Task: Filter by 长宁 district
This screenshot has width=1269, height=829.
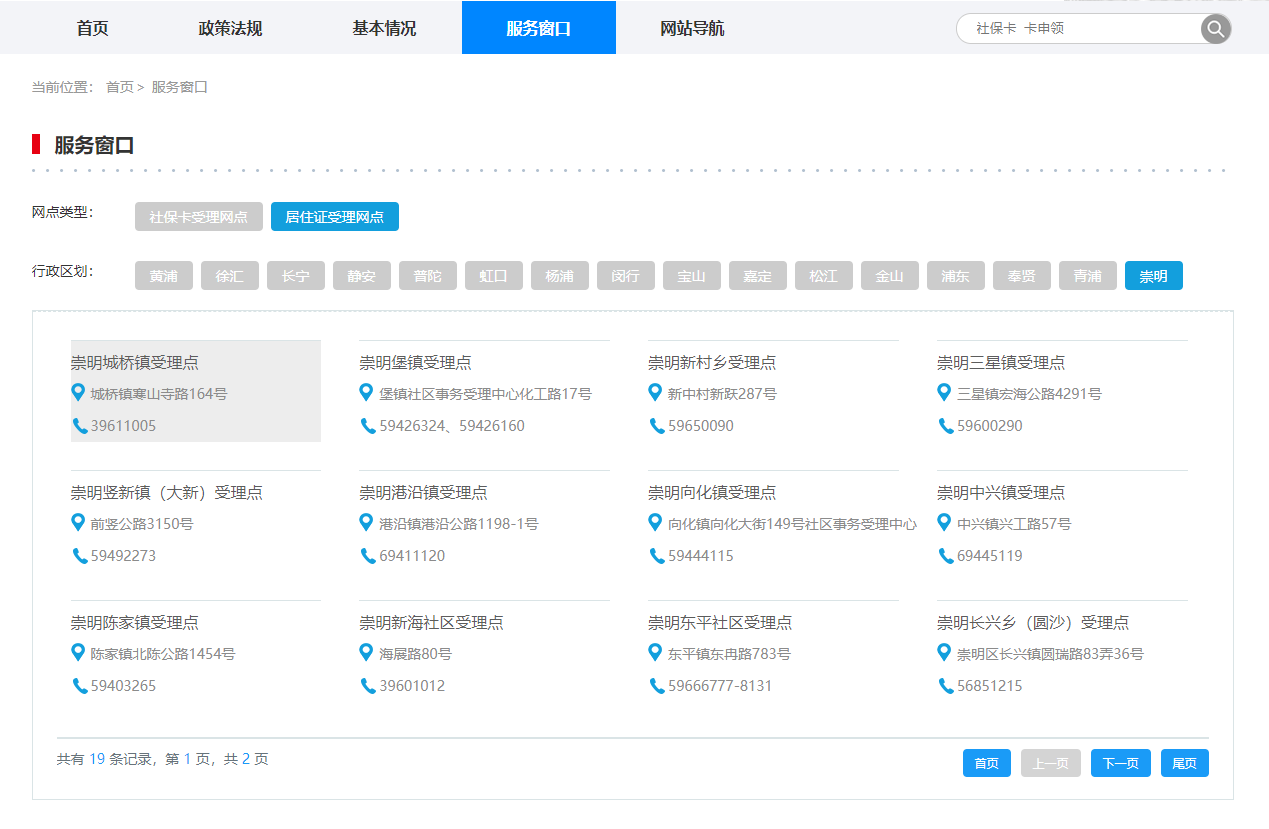Action: (x=296, y=276)
